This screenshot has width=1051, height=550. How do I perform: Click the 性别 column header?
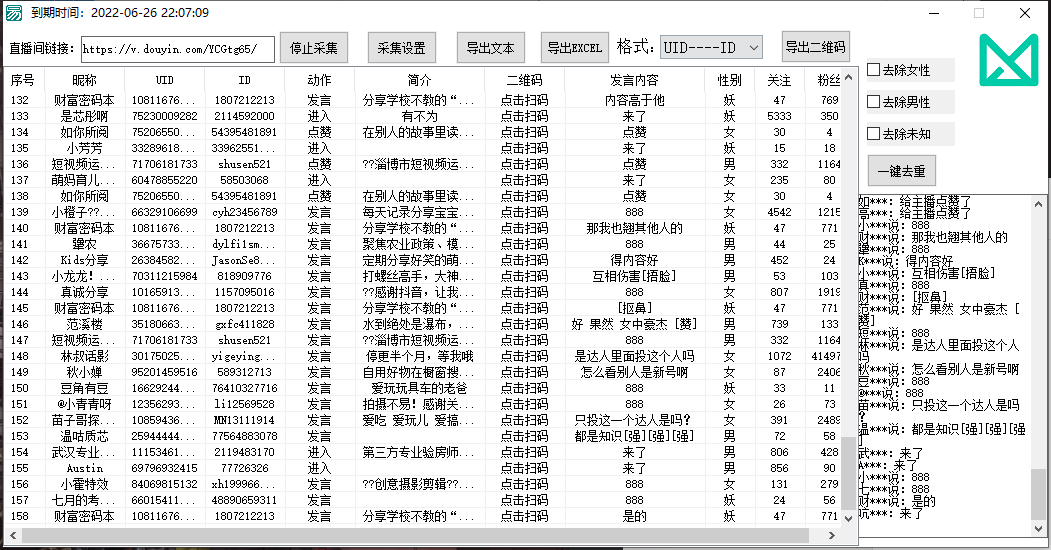[x=729, y=80]
